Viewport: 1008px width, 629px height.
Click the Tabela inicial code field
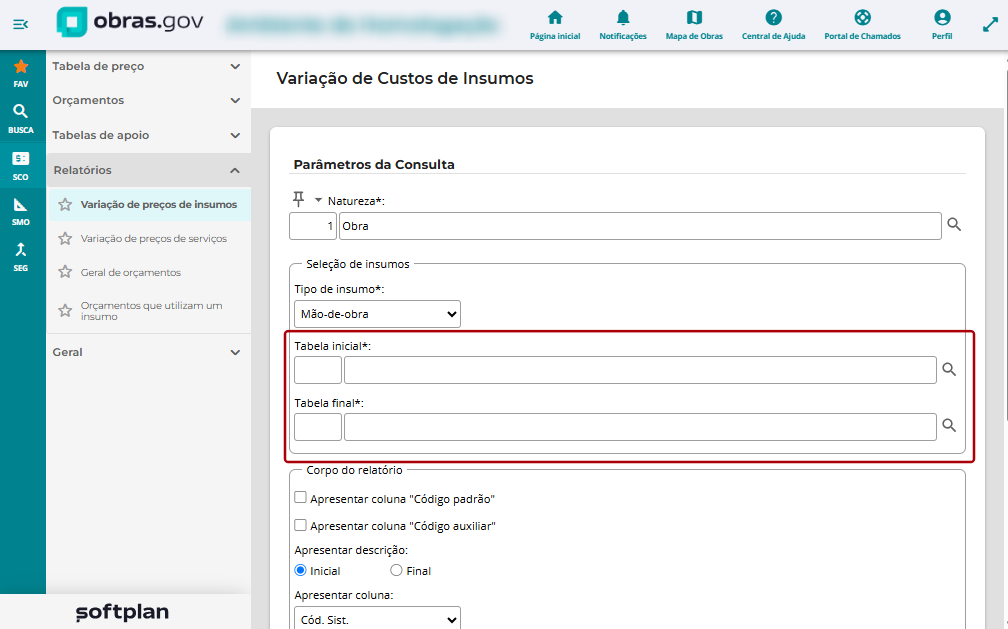coord(318,370)
